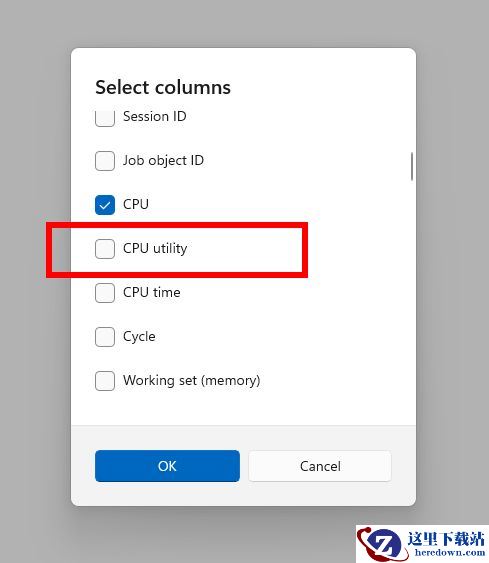Check the Cycle column checkbox

click(x=105, y=337)
